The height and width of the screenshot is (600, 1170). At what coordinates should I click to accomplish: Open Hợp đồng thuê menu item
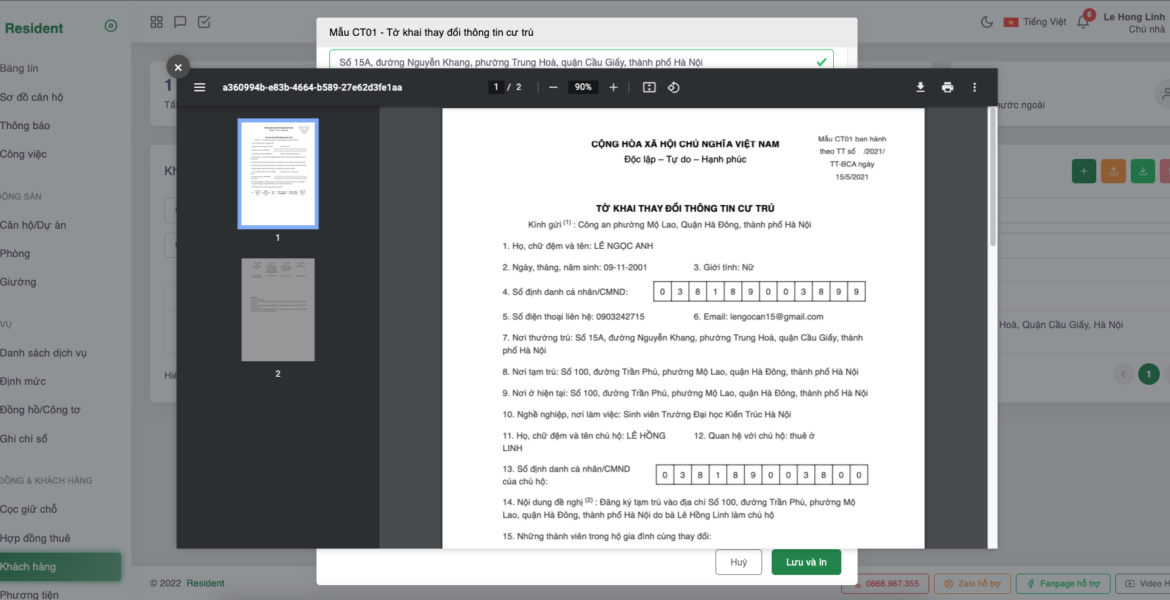click(x=35, y=538)
